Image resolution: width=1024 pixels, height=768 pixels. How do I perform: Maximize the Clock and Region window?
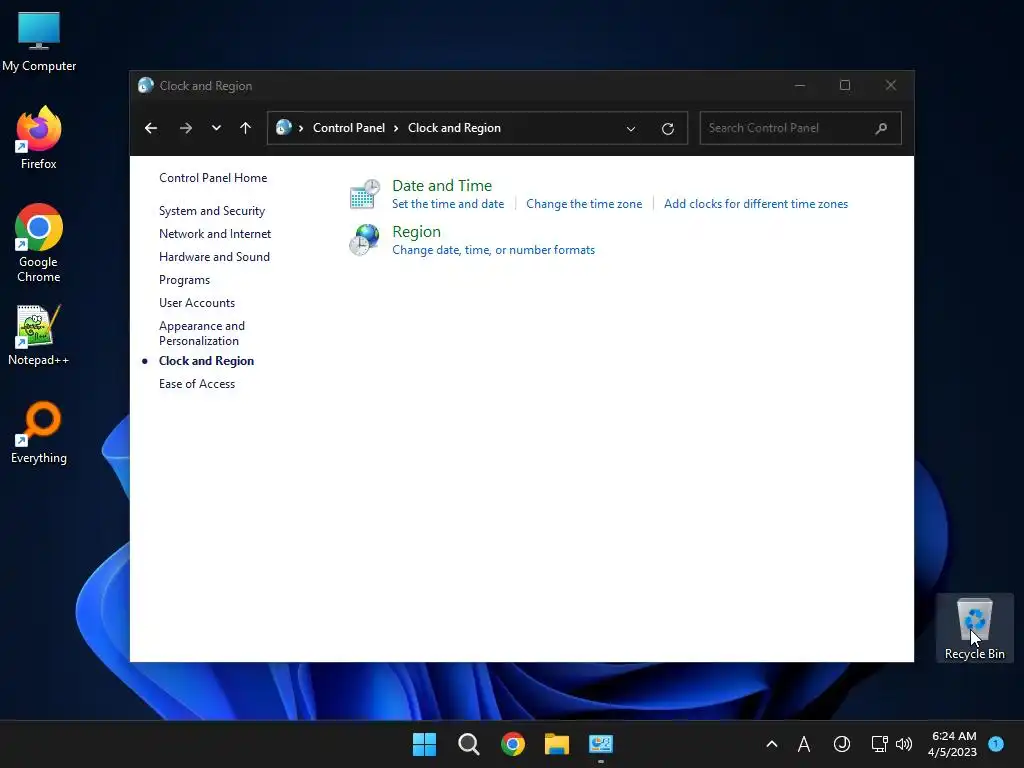point(845,86)
